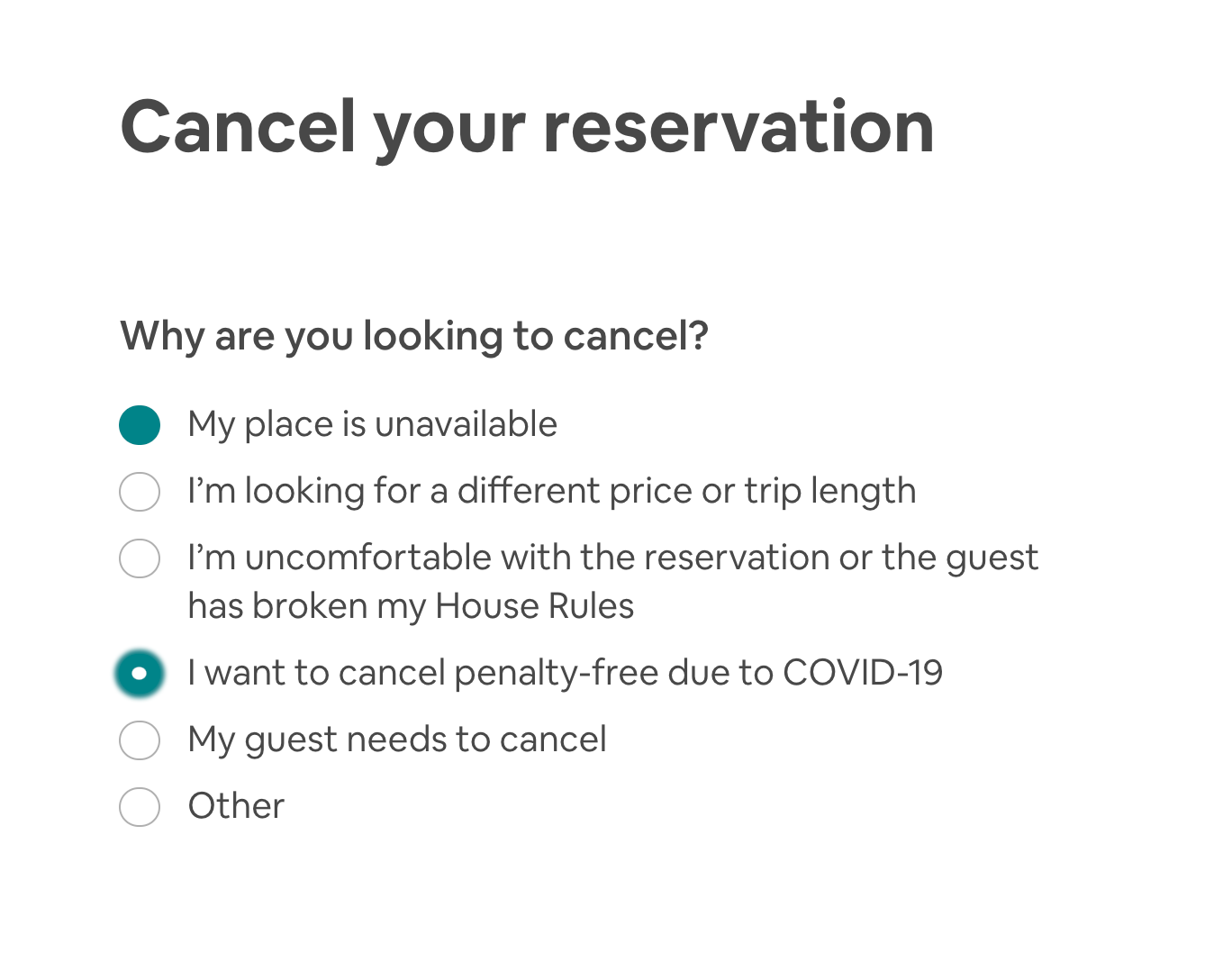Click the 'My guest needs to cancel' label text
The image size is (1232, 971).
coord(397,740)
